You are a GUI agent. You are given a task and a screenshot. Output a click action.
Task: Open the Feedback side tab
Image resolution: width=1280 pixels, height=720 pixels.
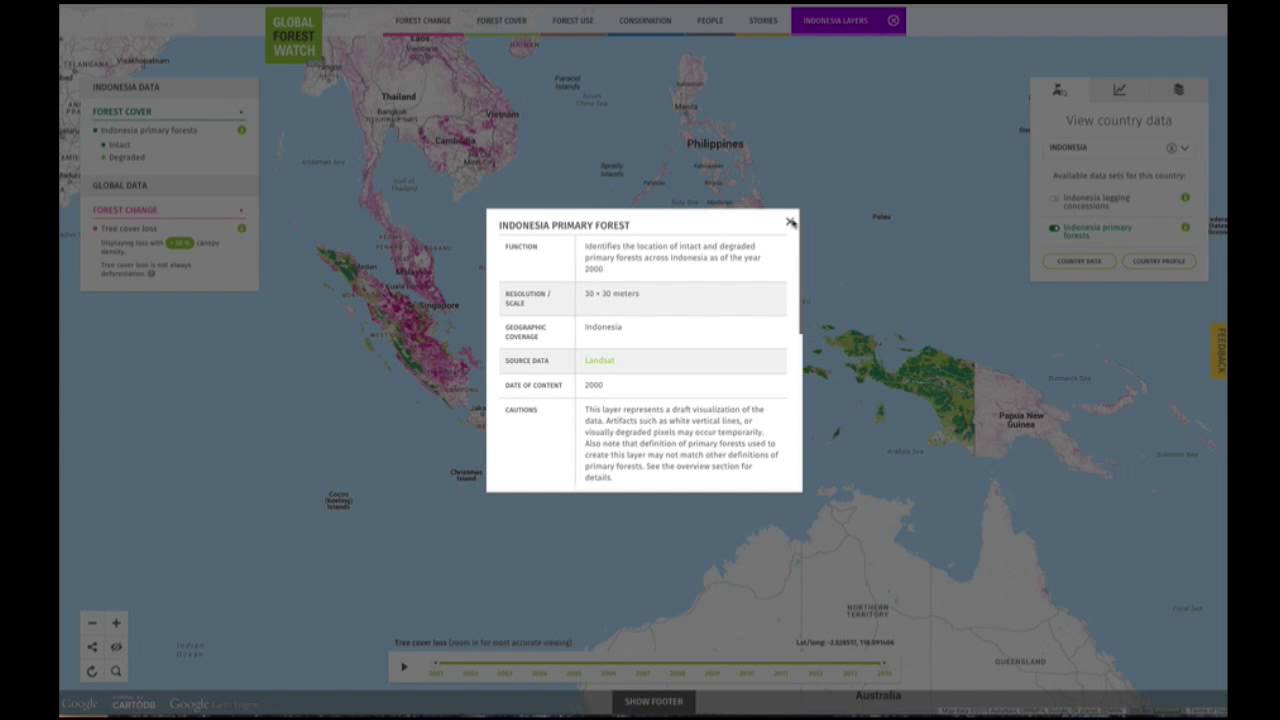pos(1219,351)
